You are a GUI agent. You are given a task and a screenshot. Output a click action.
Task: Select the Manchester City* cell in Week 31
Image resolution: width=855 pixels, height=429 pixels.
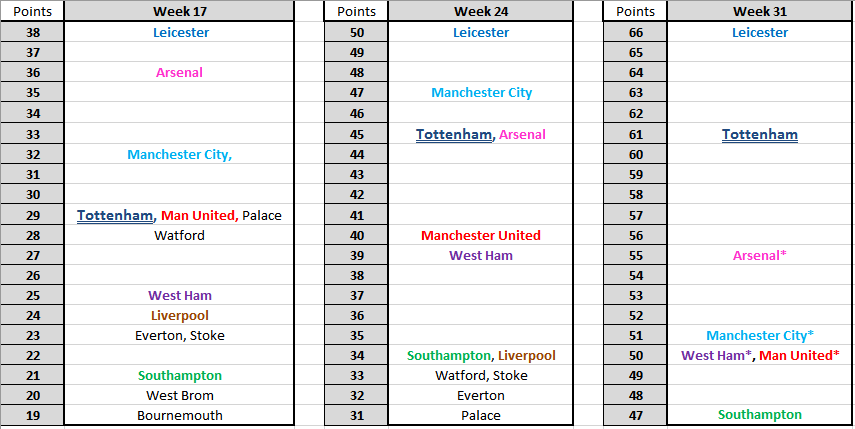759,335
